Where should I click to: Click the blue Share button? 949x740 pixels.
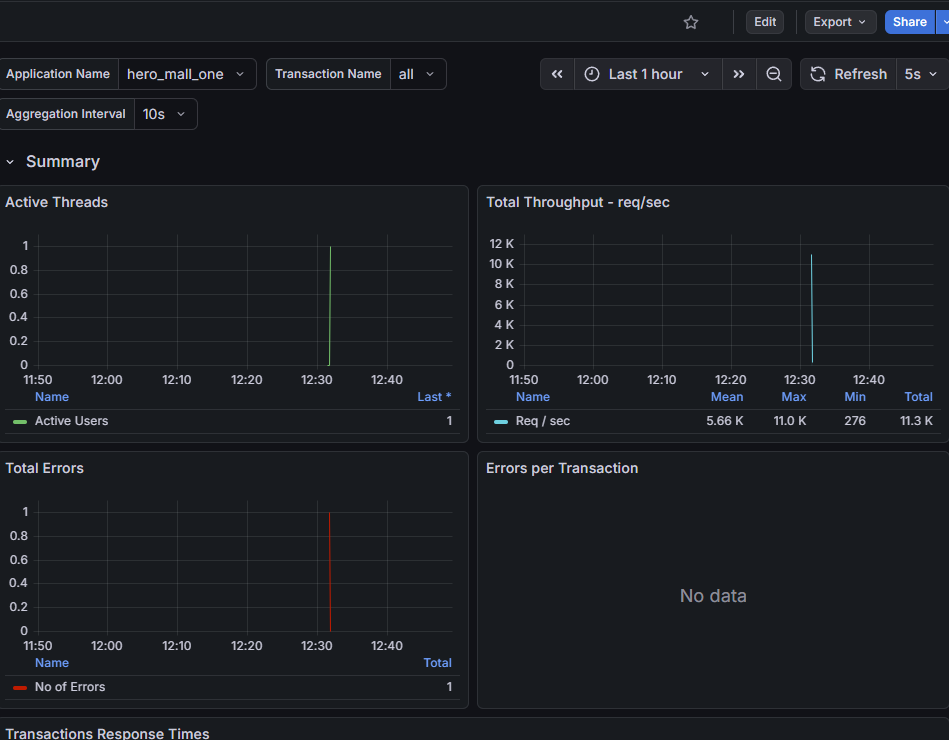tap(910, 22)
